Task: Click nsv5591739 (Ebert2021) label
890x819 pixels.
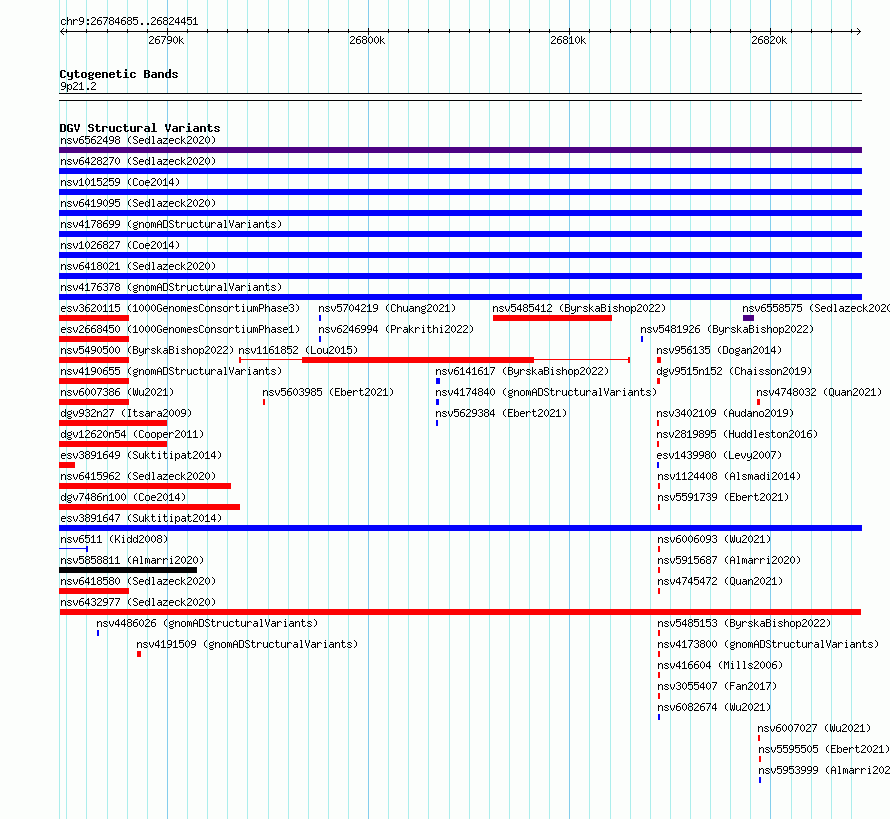Action: [723, 497]
